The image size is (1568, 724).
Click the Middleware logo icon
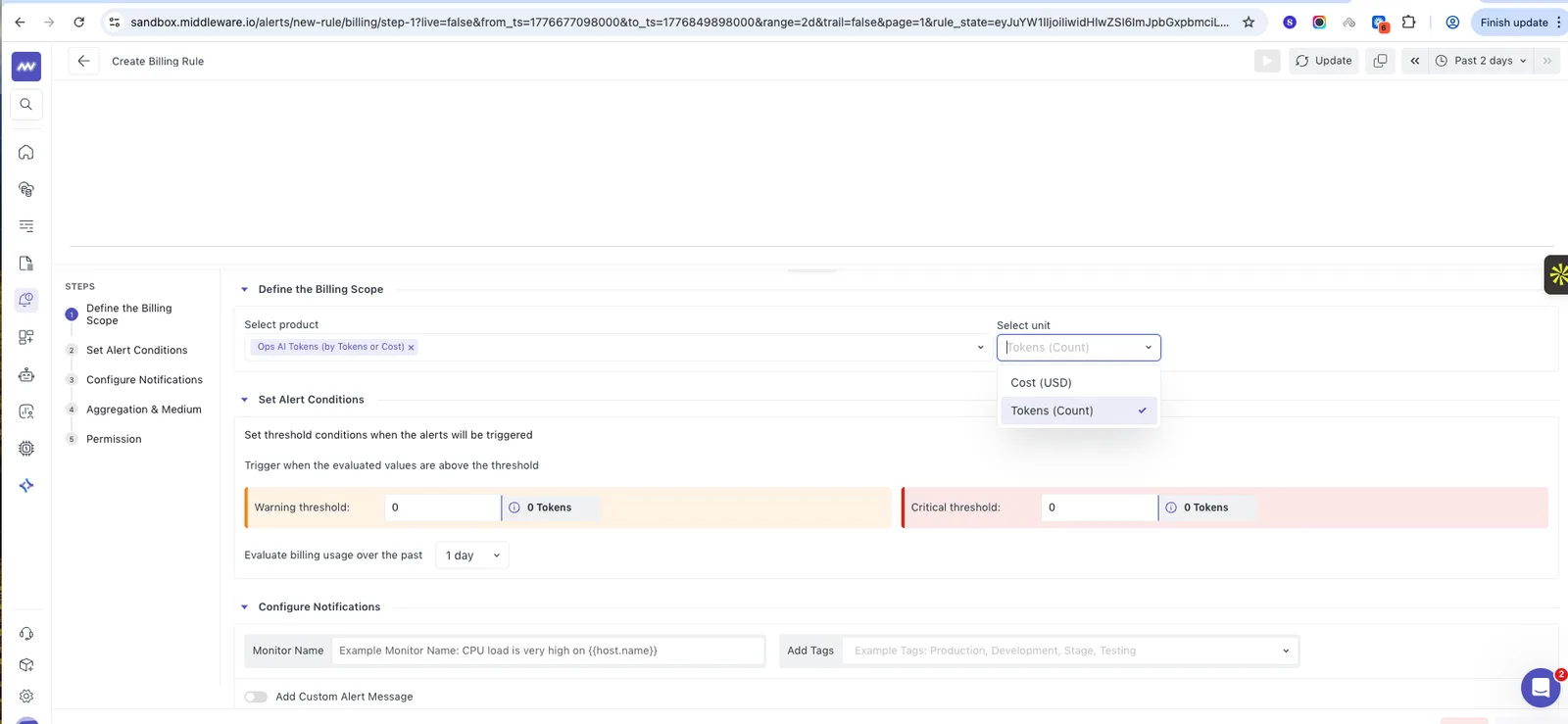point(26,67)
